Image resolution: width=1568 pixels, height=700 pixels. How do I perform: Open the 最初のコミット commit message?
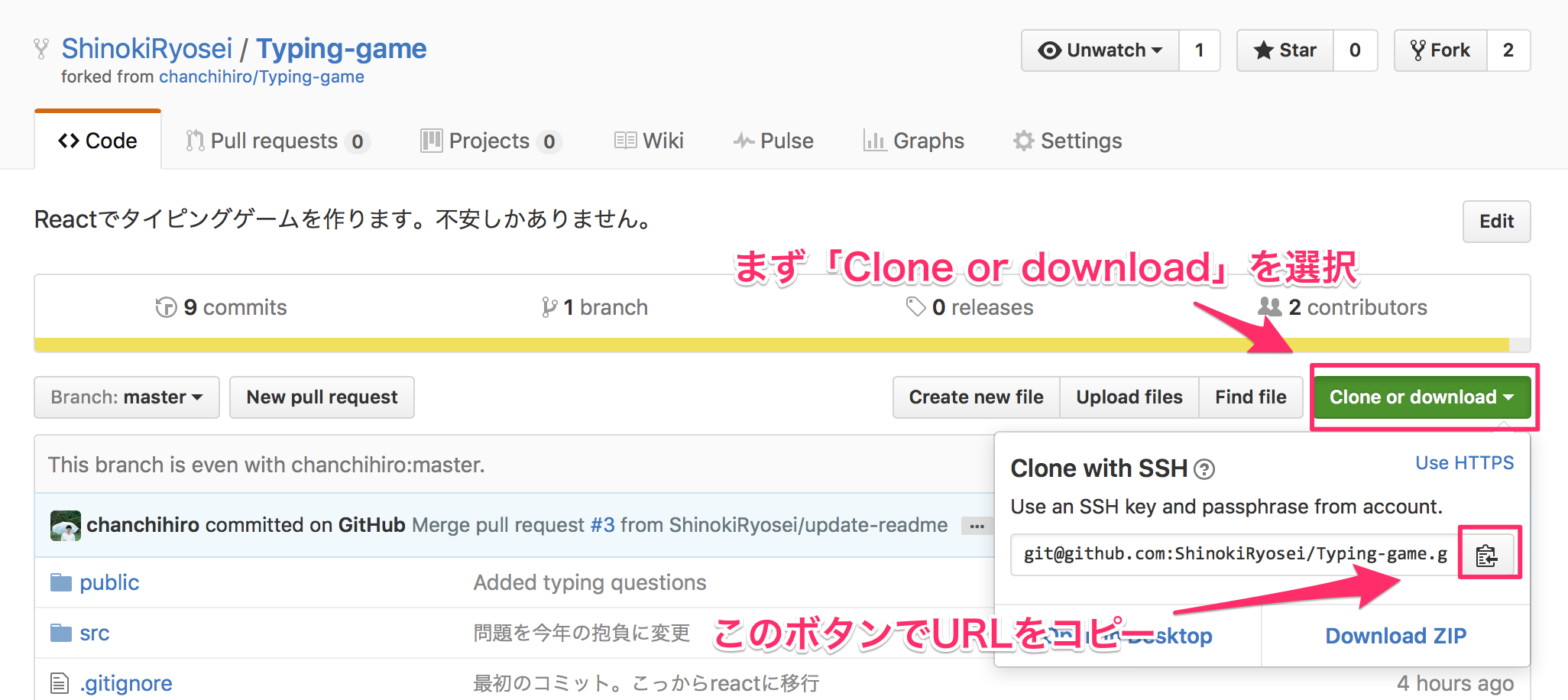click(x=646, y=683)
